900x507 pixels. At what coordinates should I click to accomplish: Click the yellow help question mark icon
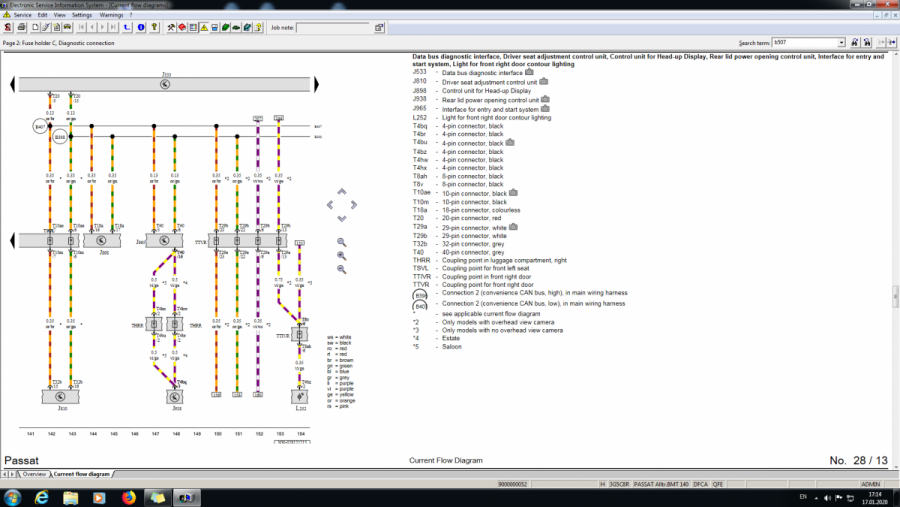(x=258, y=27)
